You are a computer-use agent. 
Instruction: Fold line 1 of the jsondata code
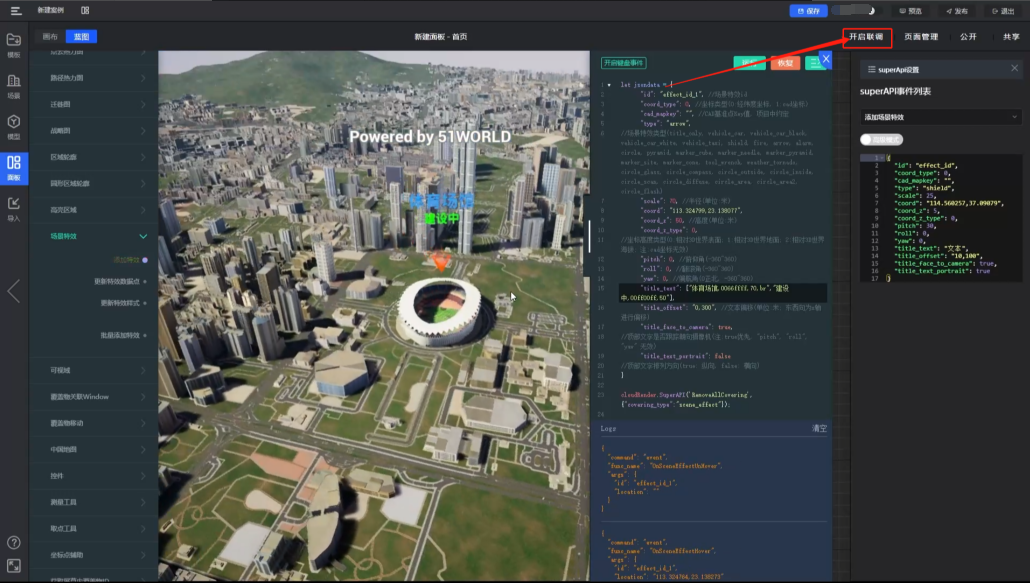point(610,85)
